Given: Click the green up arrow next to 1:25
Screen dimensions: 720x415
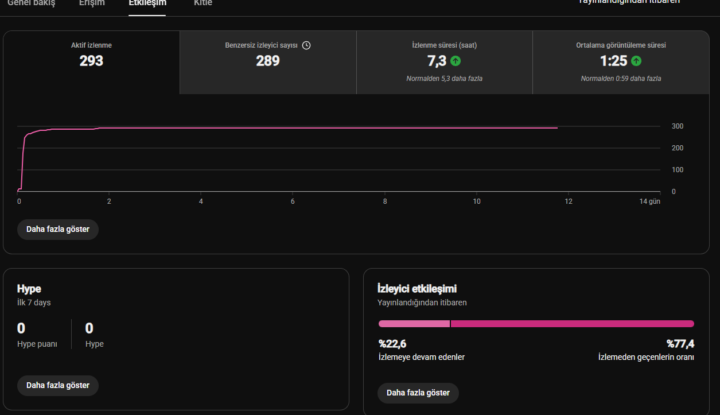Looking at the screenshot, I should [x=636, y=61].
